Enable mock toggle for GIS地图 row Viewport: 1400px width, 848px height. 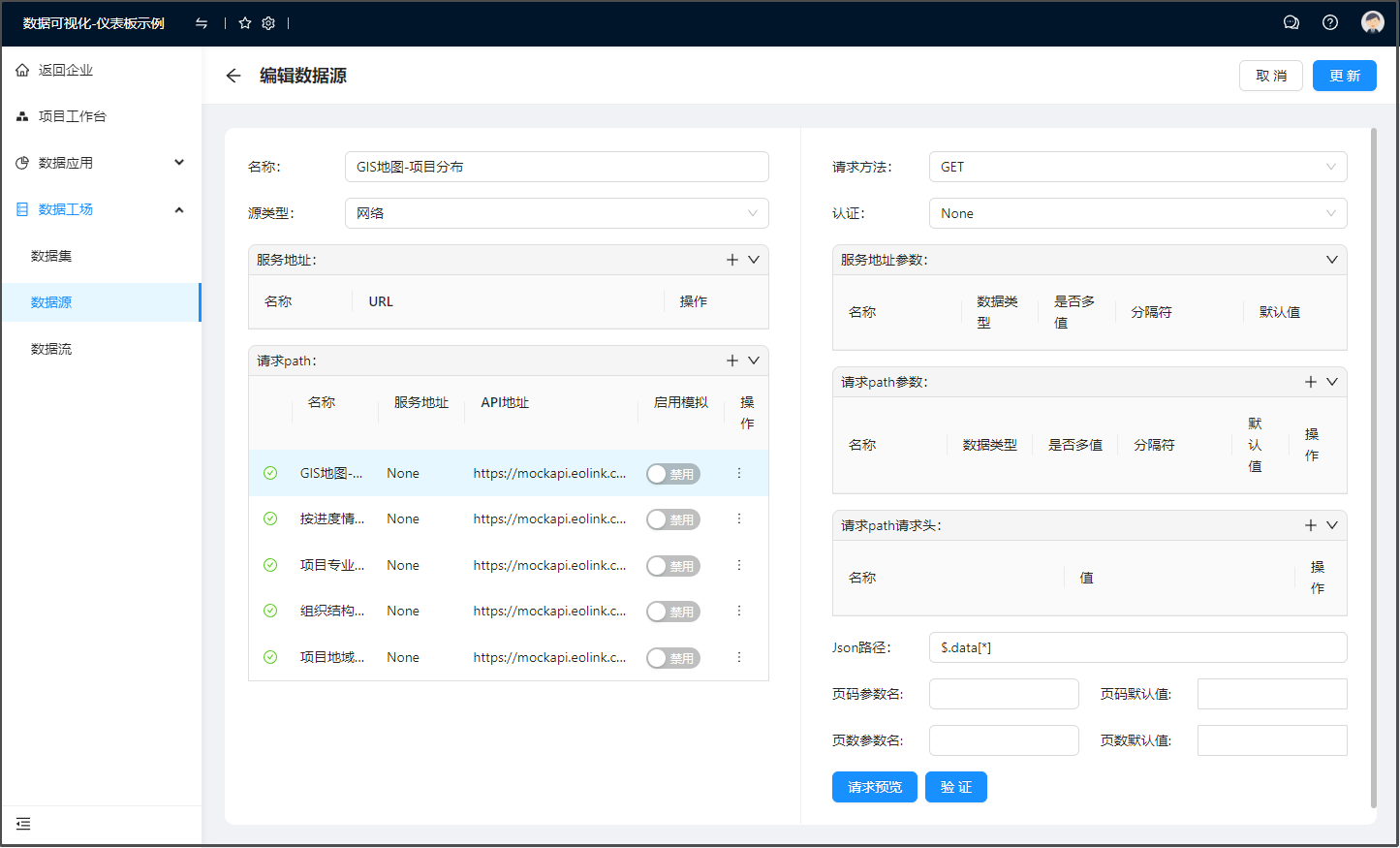(x=673, y=474)
